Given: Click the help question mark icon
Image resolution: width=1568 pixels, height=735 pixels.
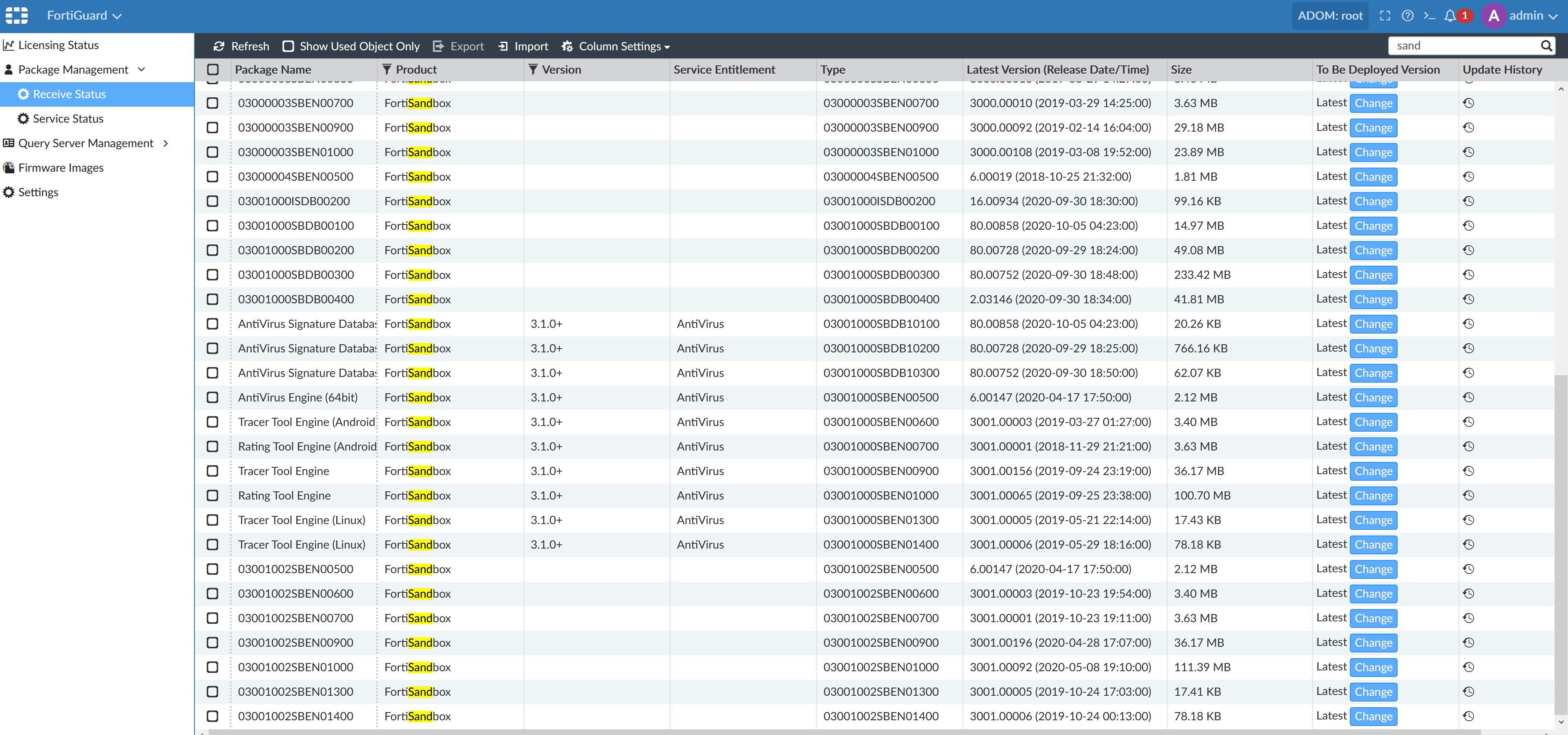Looking at the screenshot, I should point(1407,16).
